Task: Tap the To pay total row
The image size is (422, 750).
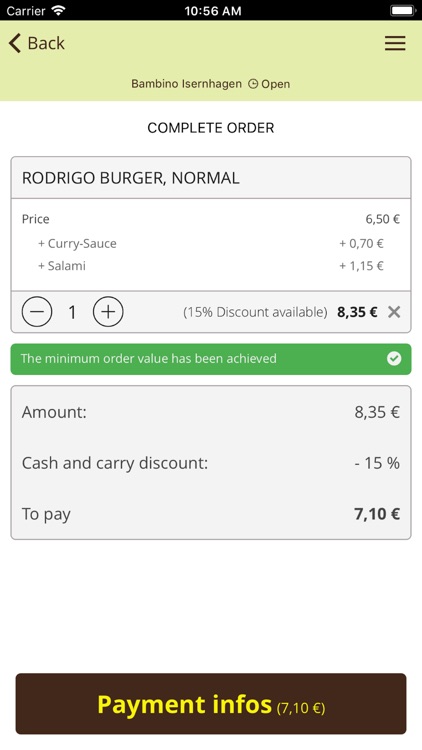Action: [x=211, y=514]
